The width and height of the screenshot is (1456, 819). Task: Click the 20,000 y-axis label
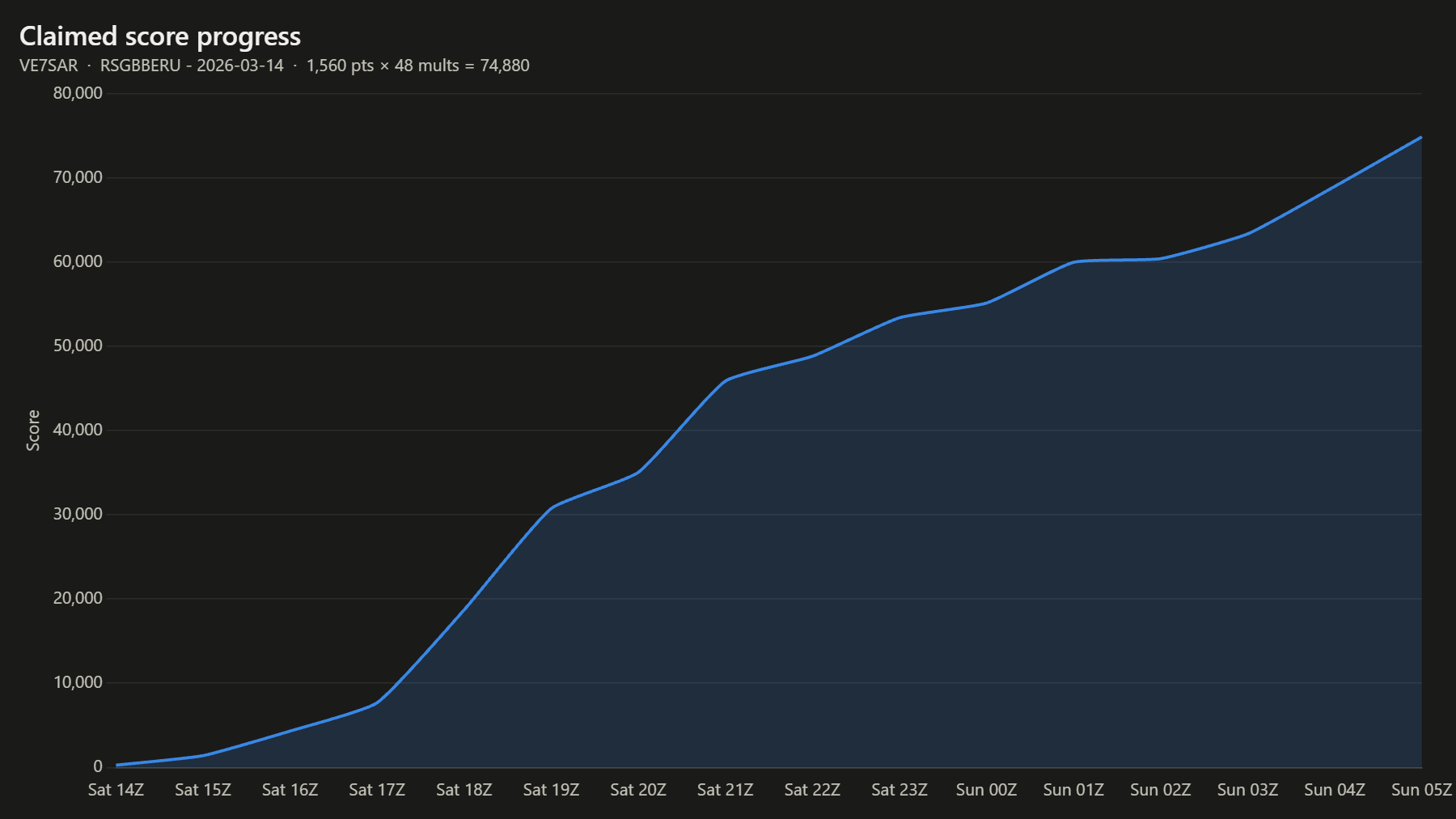pyautogui.click(x=78, y=598)
